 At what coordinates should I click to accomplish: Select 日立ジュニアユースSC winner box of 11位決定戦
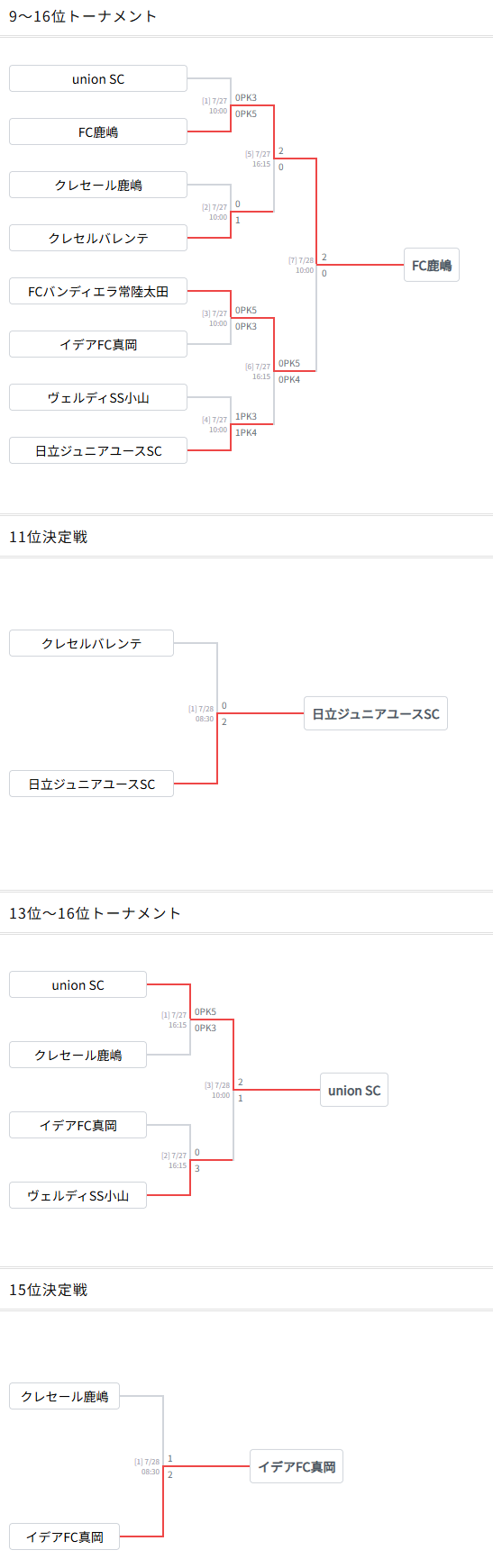pyautogui.click(x=376, y=713)
